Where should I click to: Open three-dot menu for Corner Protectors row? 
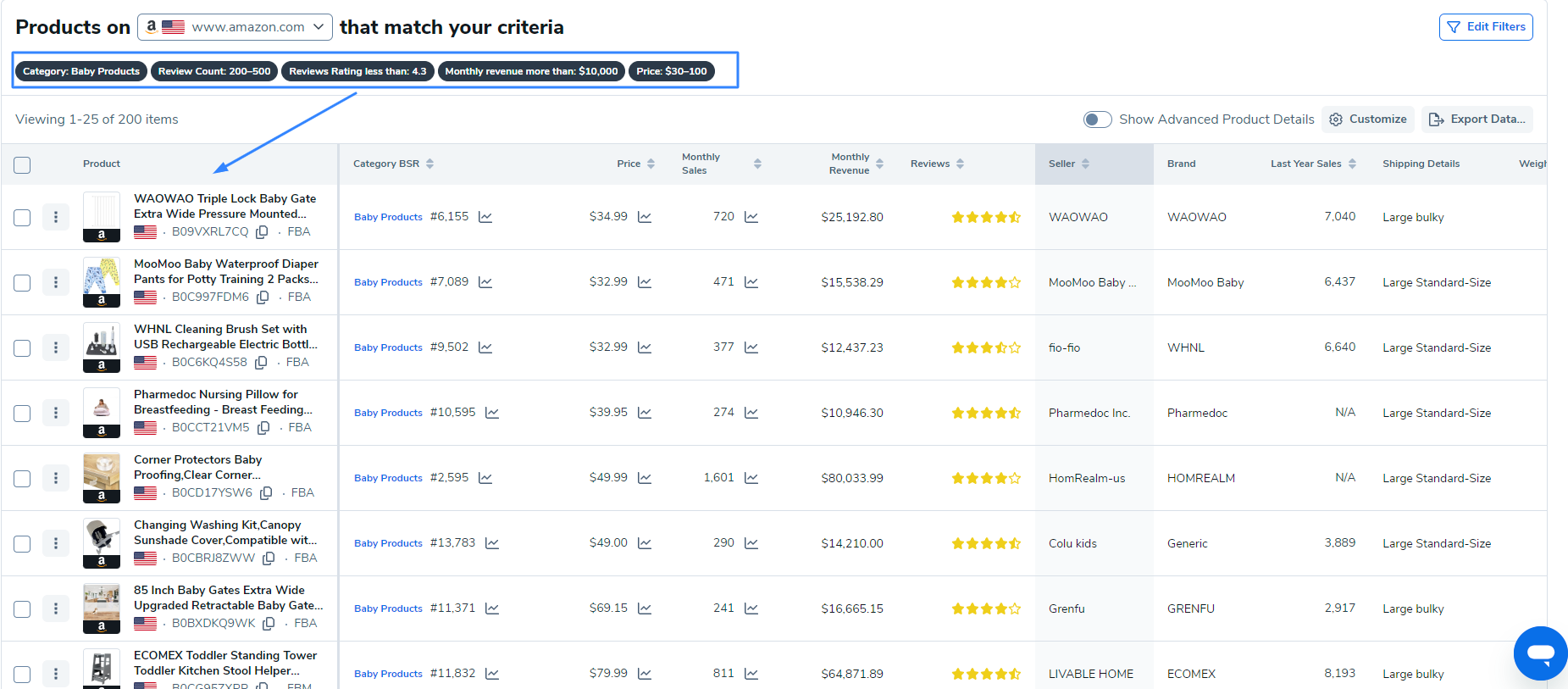point(56,478)
